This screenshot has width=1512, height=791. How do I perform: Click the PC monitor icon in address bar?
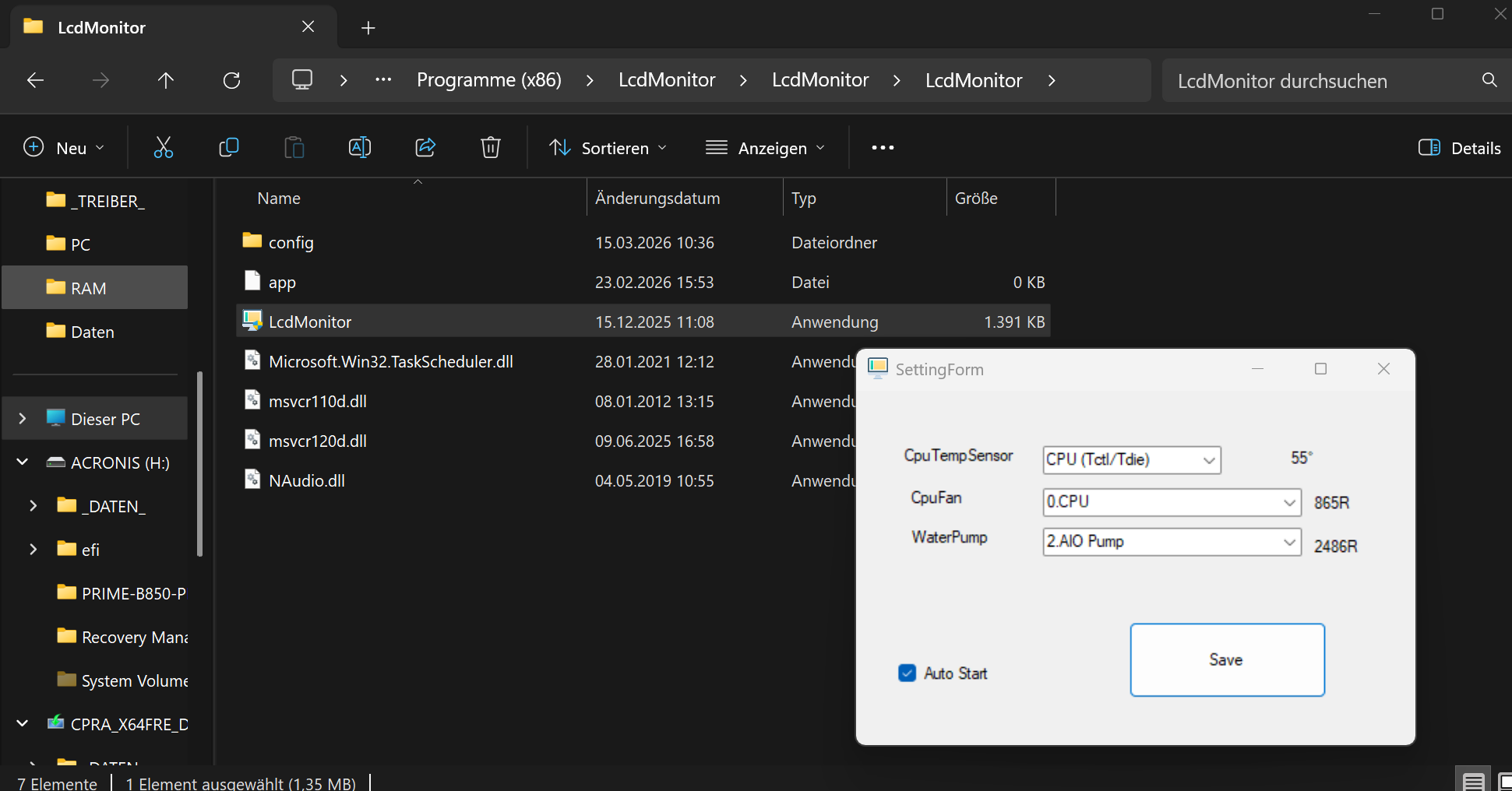(x=302, y=80)
